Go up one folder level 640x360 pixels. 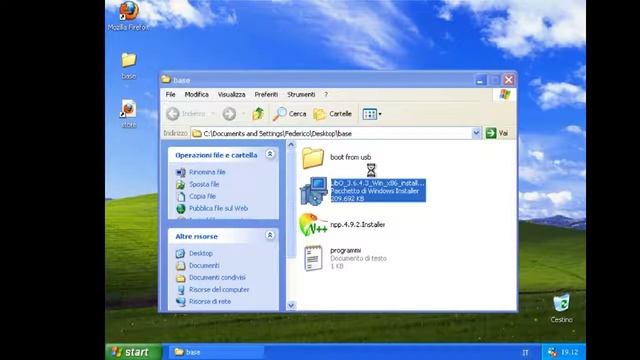coord(258,114)
